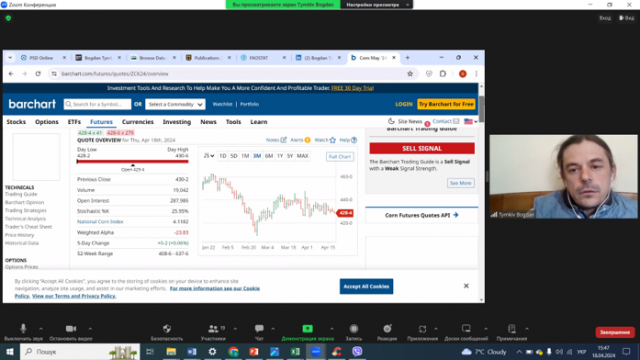This screenshot has width=640, height=360.
Task: Open Zoom apps icon
Action: (x=422, y=329)
